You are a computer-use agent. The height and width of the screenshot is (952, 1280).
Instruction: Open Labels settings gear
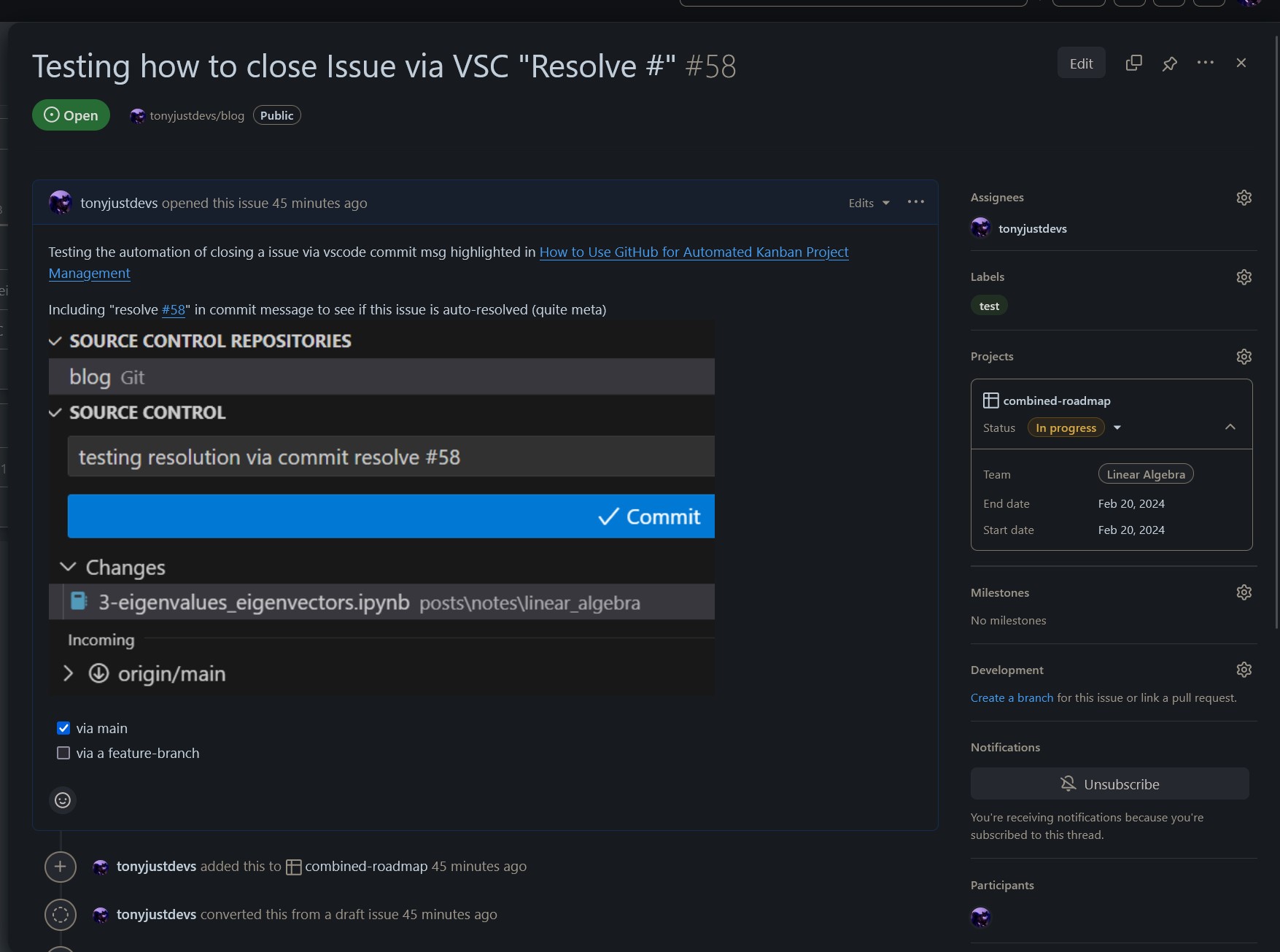(1244, 277)
